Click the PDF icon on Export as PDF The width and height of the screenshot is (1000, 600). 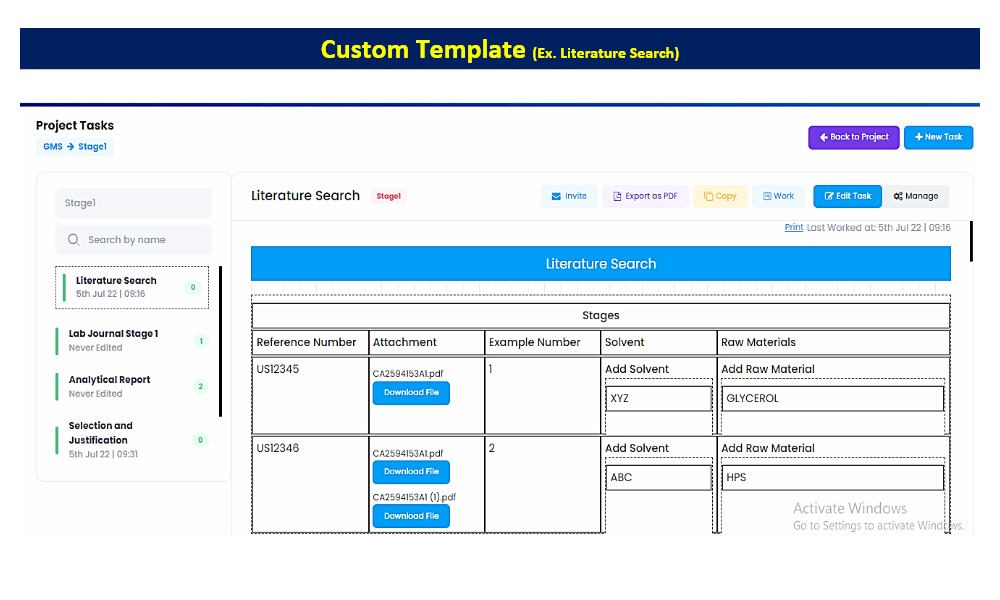[x=617, y=196]
